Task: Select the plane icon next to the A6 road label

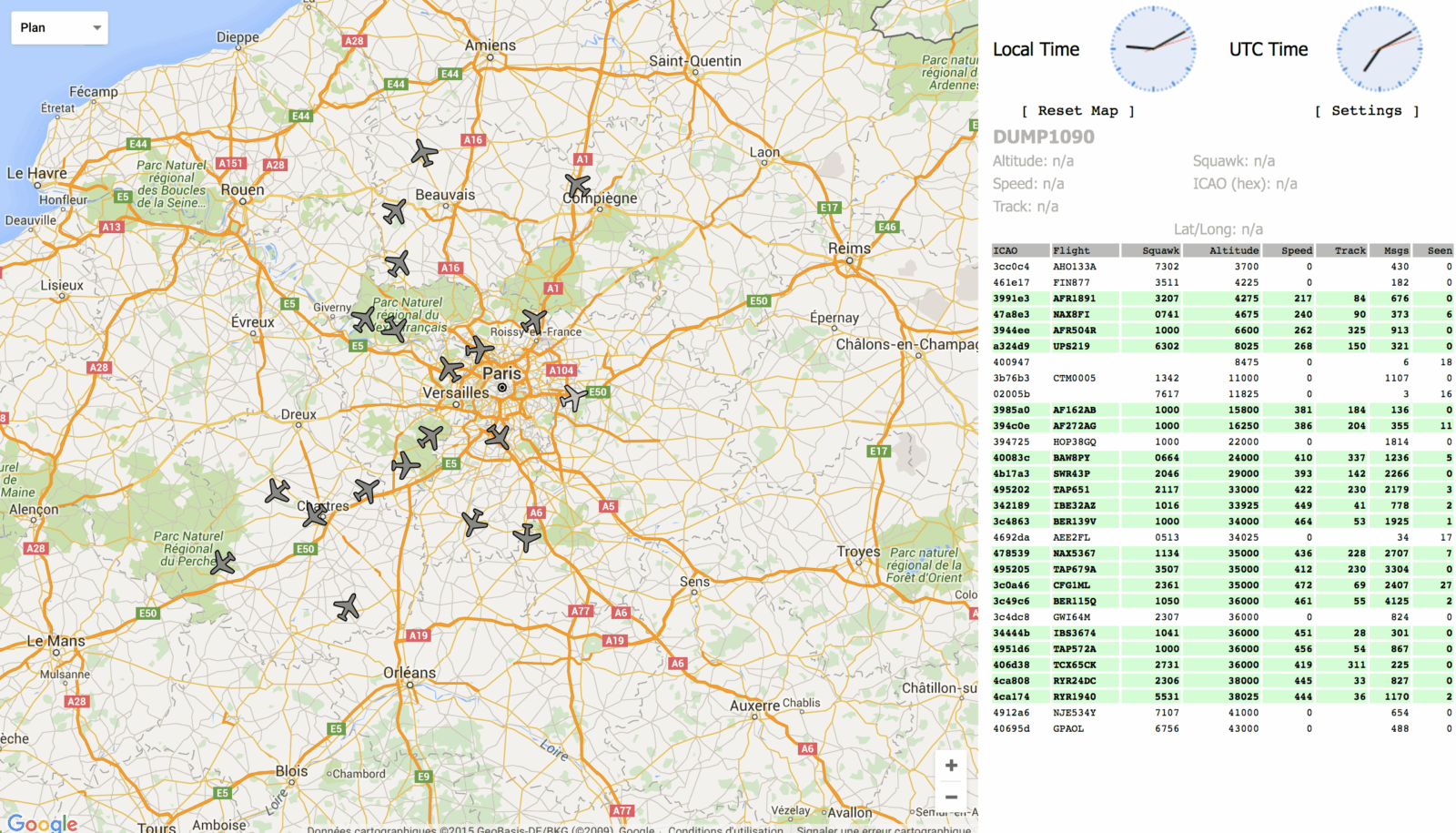Action: point(527,537)
